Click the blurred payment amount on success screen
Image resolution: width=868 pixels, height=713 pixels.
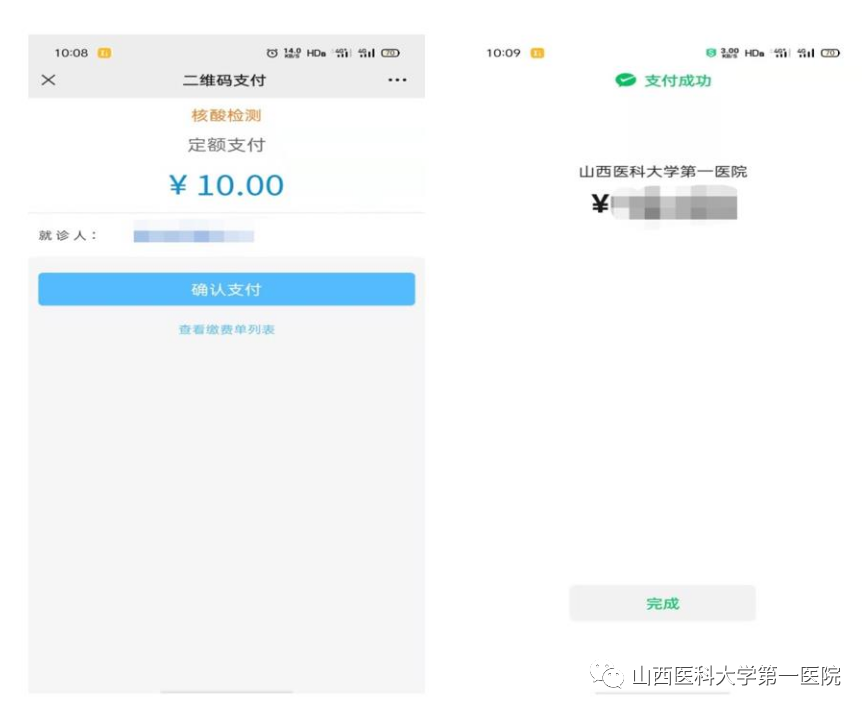674,203
